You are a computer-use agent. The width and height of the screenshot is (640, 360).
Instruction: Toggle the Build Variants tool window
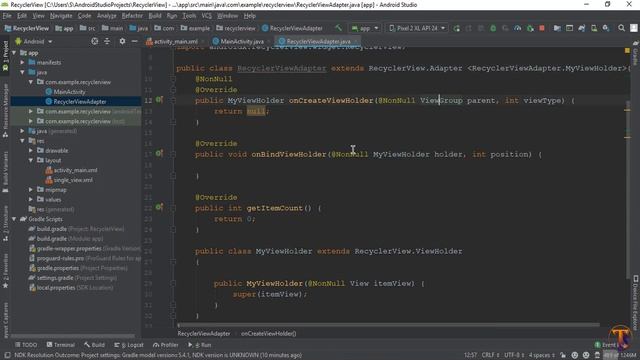[5, 171]
